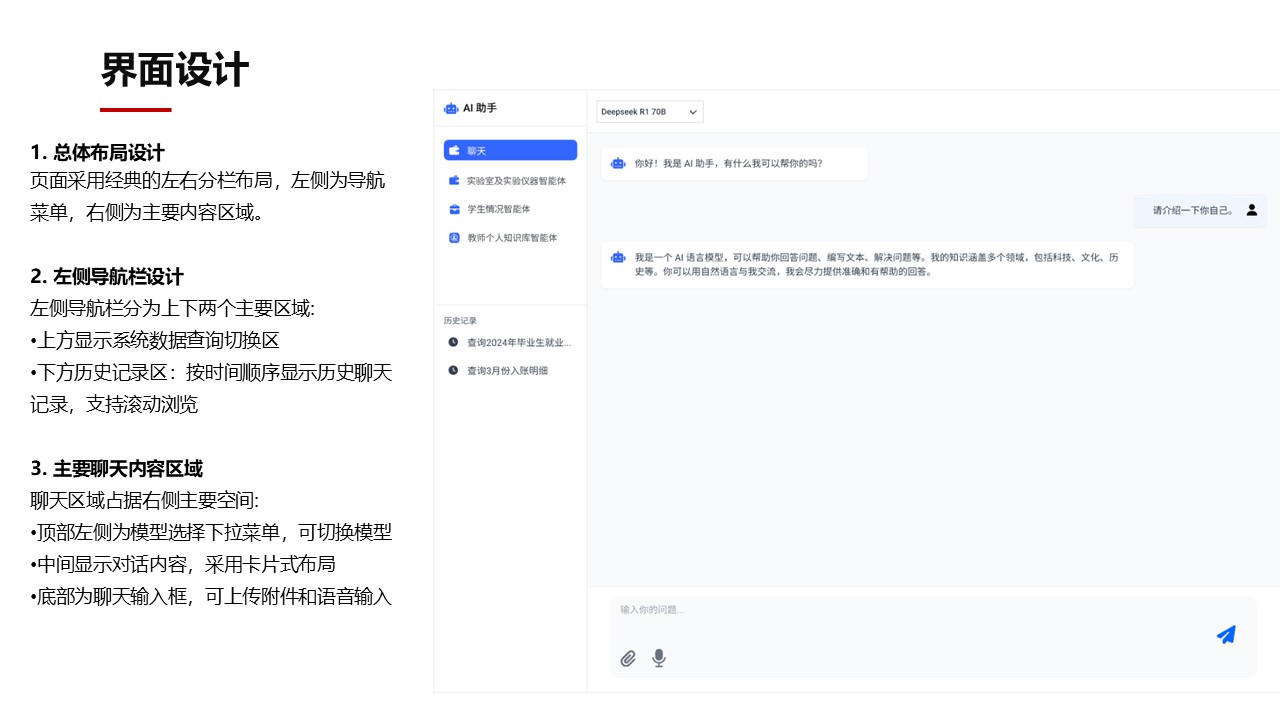This screenshot has height=720, width=1280.
Task: Open 教师个人知识库智能体 menu item
Action: (512, 238)
